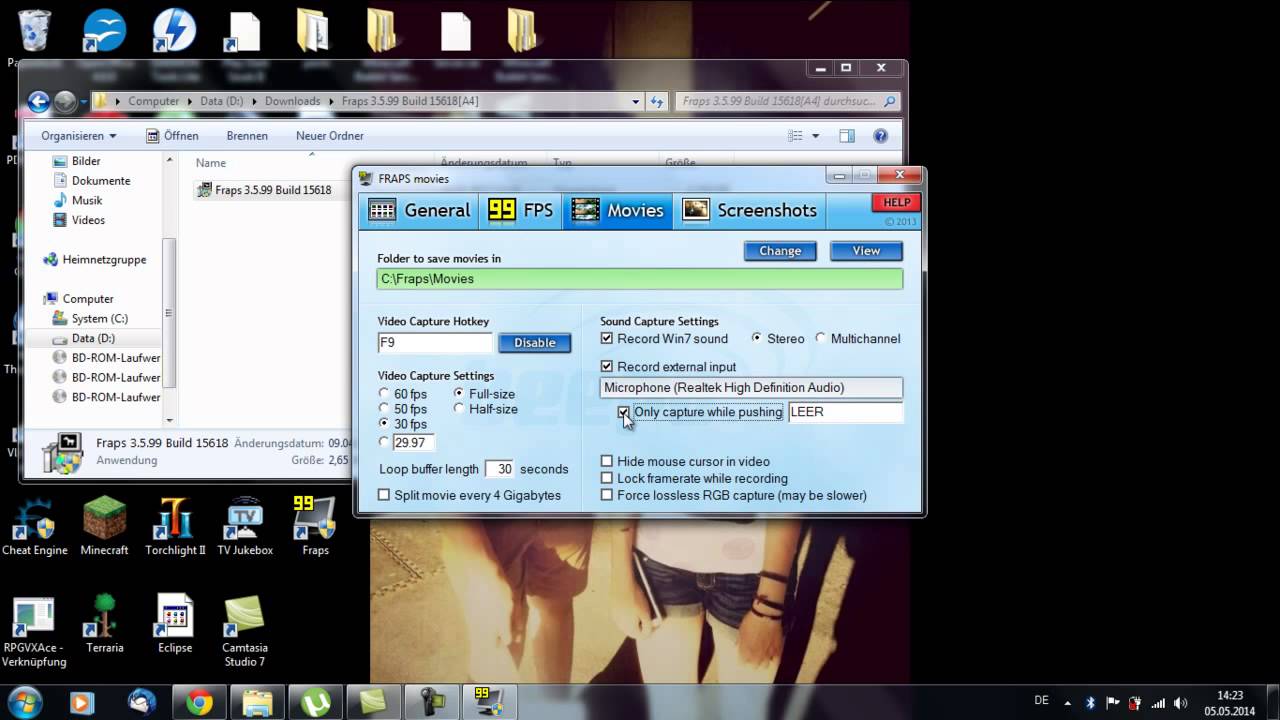Select the 60 fps radio button
This screenshot has width=1280, height=720.
pos(384,394)
